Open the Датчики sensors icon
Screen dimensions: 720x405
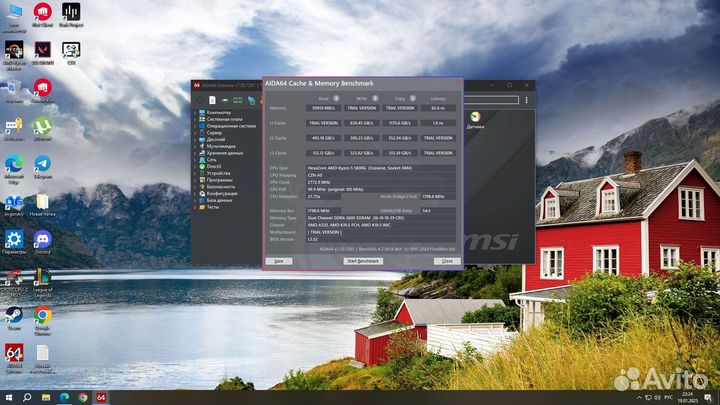click(x=475, y=118)
